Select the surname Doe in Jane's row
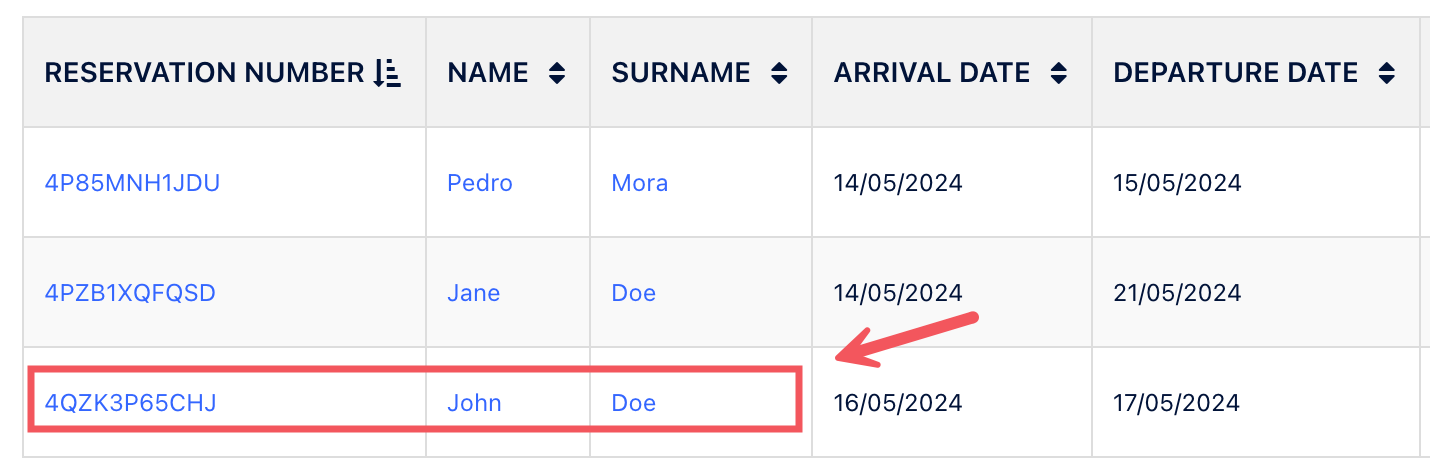This screenshot has height=474, width=1430. pyautogui.click(x=634, y=293)
